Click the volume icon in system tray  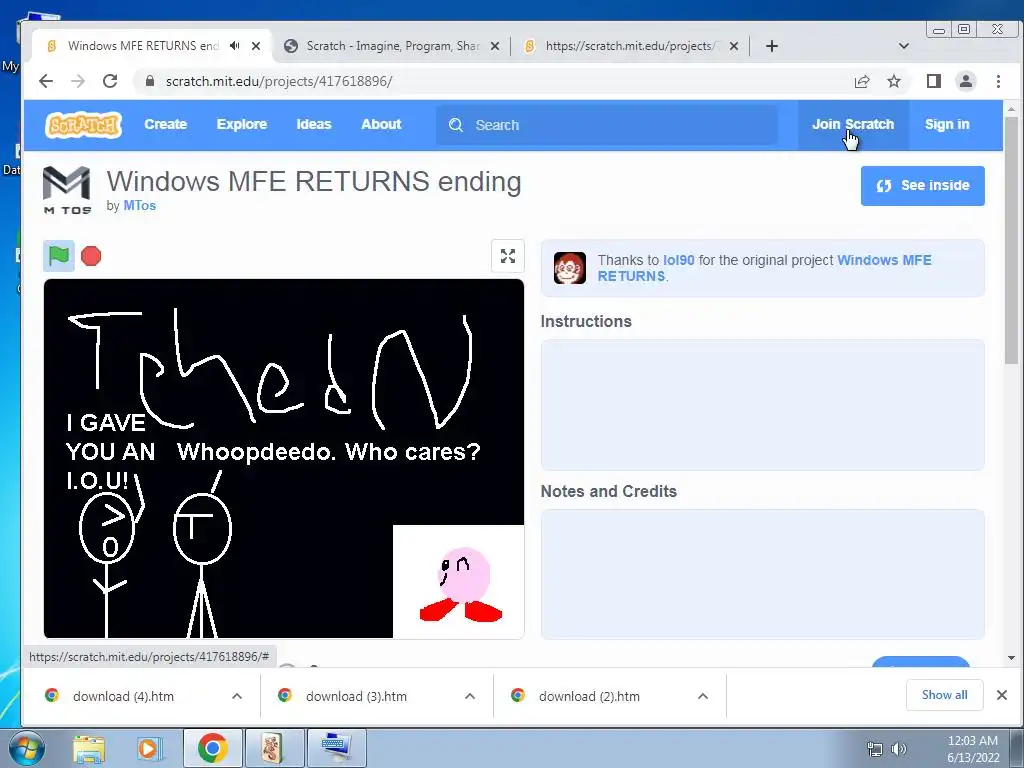(899, 749)
